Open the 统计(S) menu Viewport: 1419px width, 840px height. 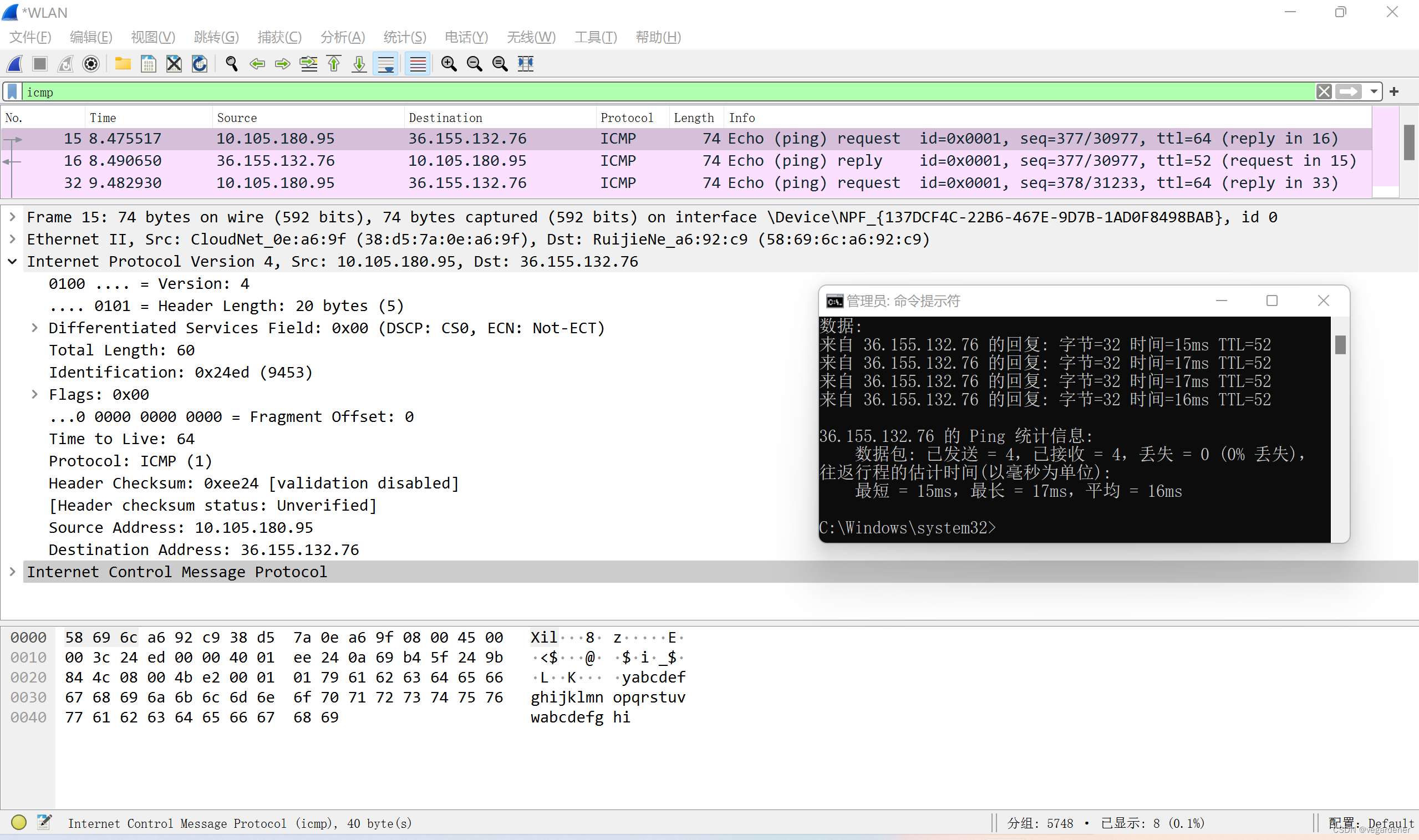tap(404, 37)
